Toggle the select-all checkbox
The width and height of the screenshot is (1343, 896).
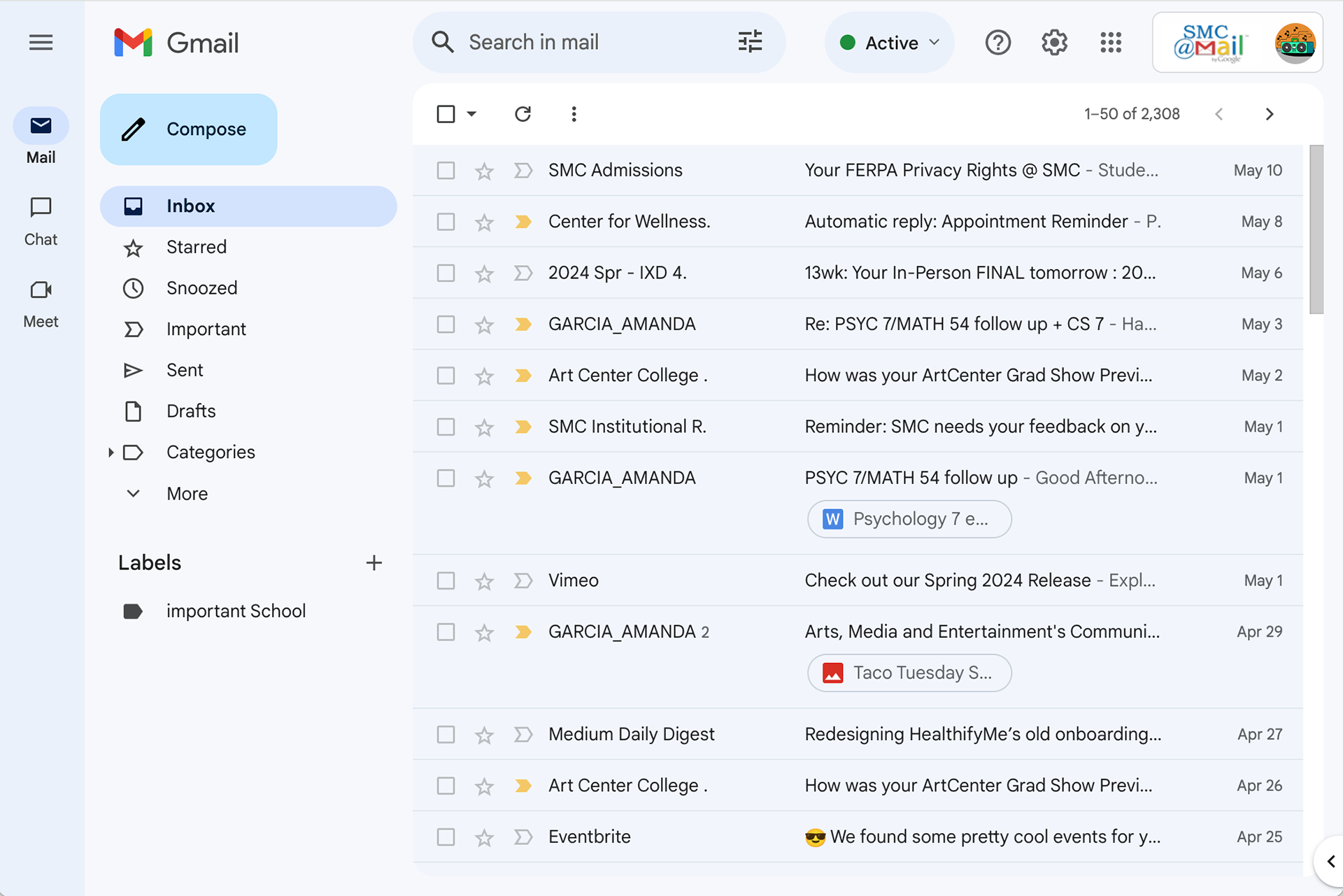coord(446,114)
